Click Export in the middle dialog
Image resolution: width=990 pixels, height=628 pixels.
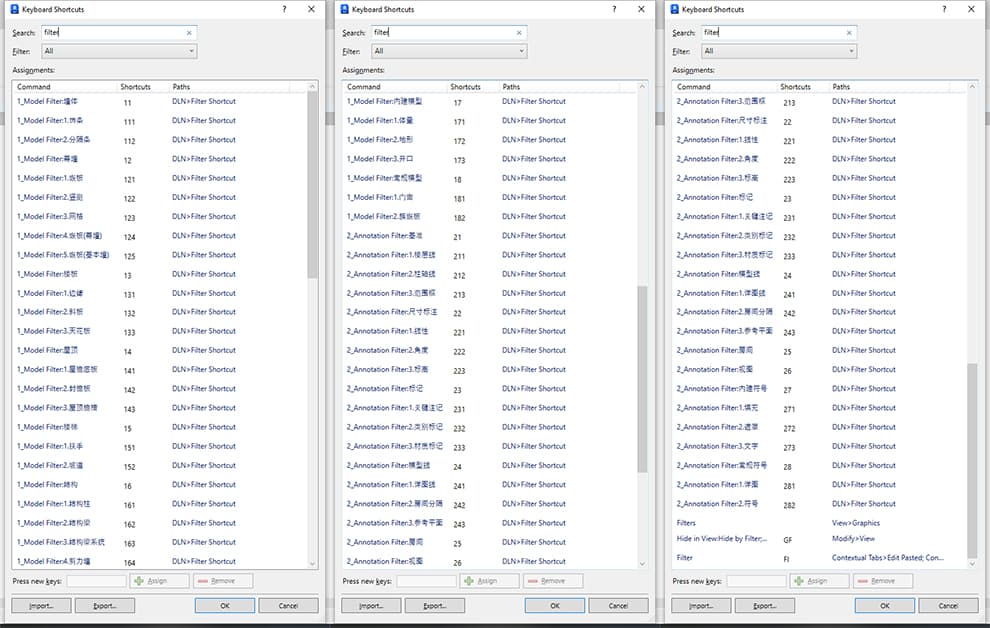435,605
